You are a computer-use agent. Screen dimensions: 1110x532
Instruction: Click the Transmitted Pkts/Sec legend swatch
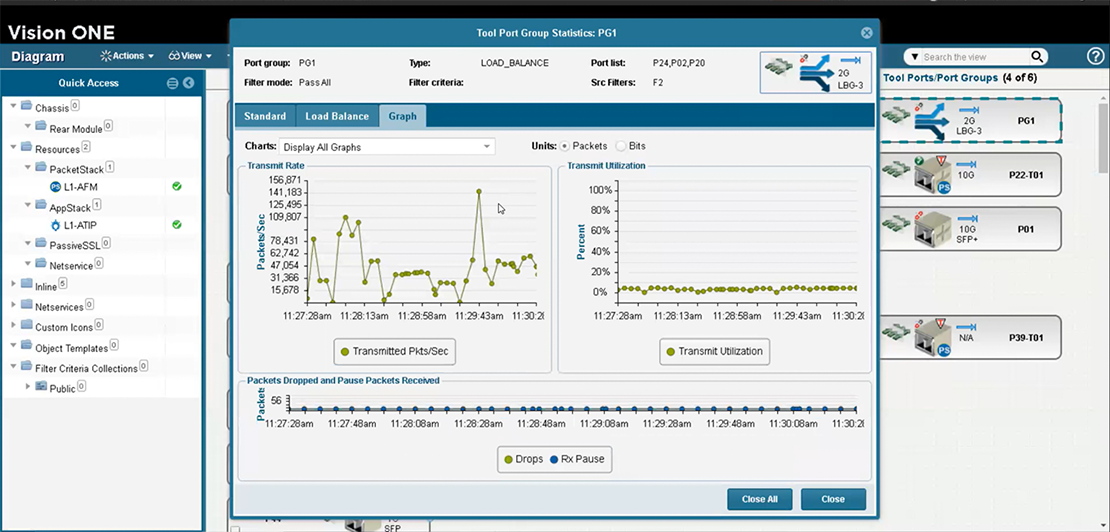345,352
